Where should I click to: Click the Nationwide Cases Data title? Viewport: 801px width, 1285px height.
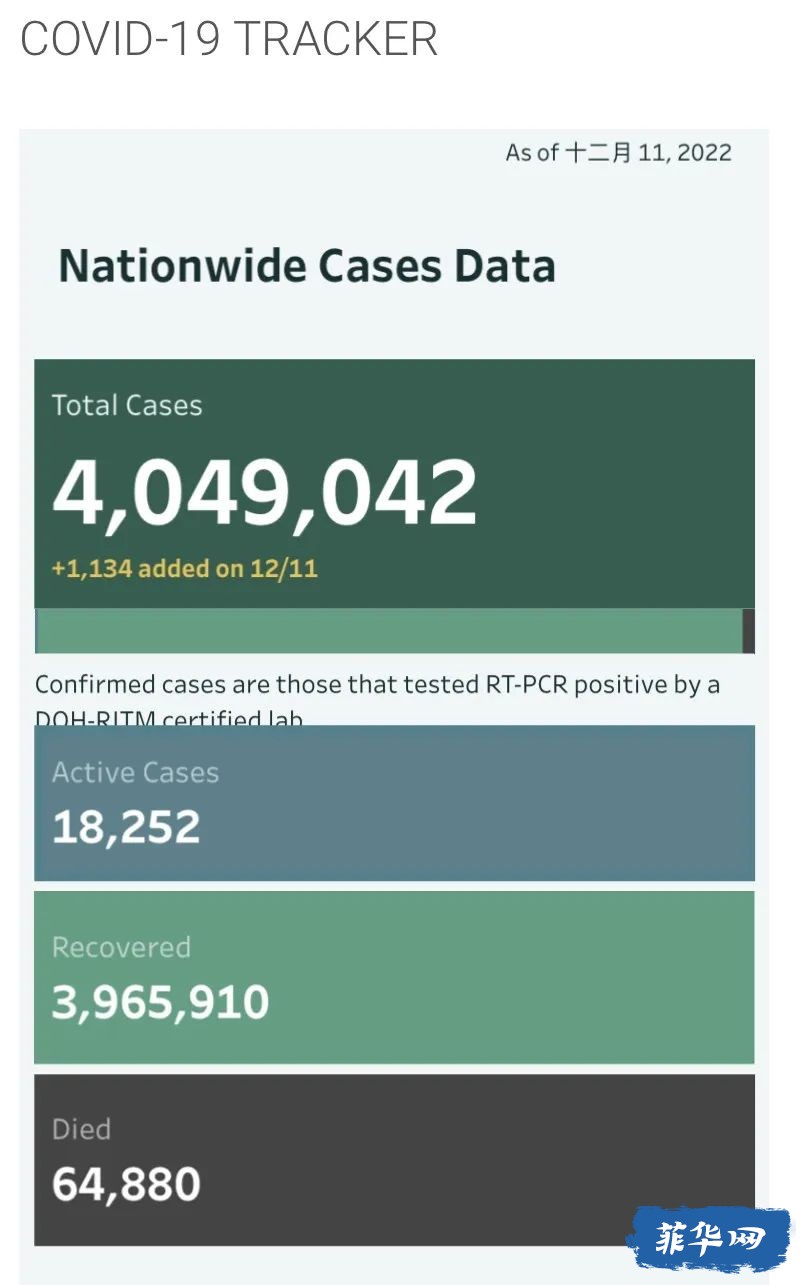[307, 266]
